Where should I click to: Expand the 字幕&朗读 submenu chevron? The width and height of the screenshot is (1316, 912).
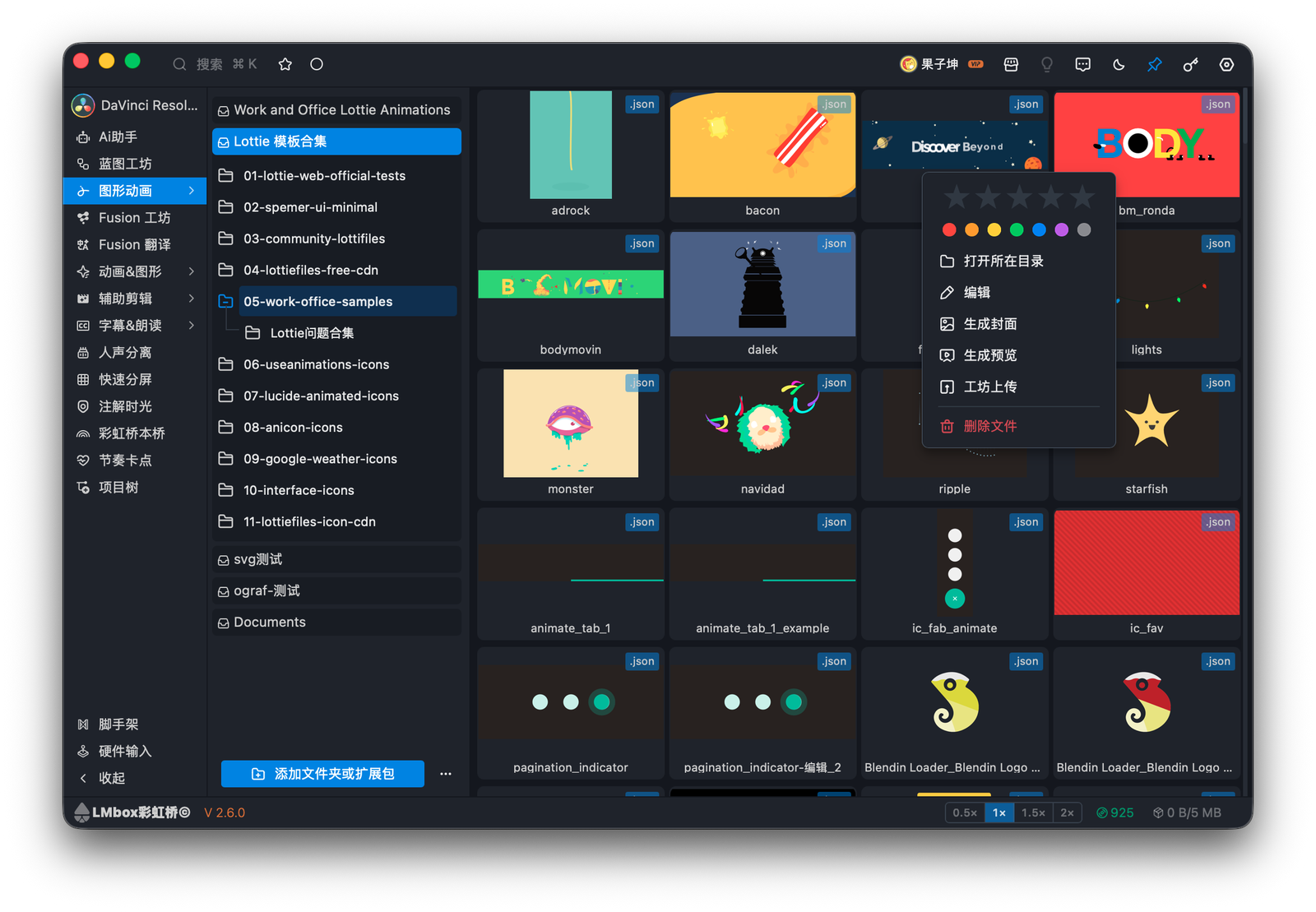click(192, 326)
